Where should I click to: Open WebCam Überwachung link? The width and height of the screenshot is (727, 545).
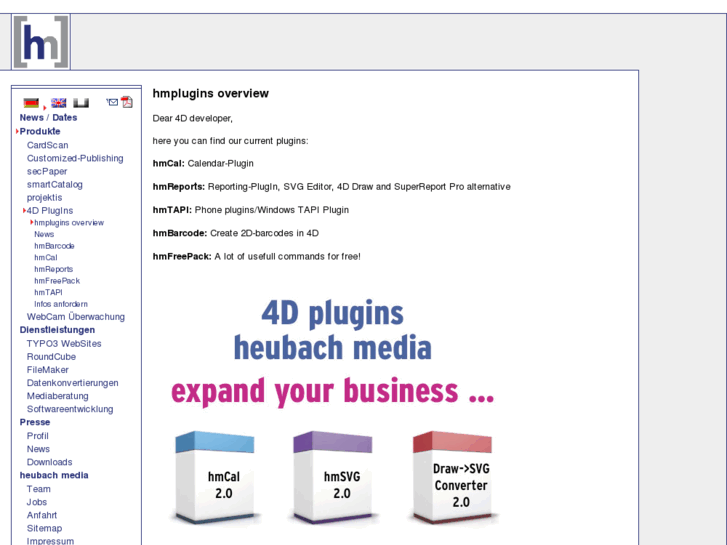coord(76,317)
